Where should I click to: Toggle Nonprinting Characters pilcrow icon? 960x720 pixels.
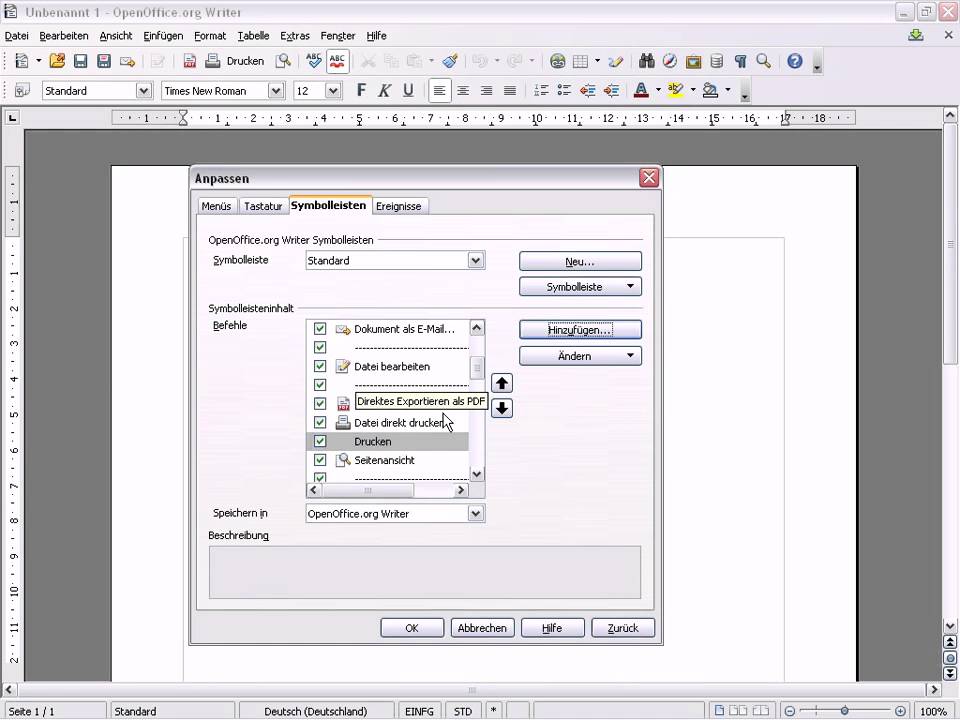point(740,61)
